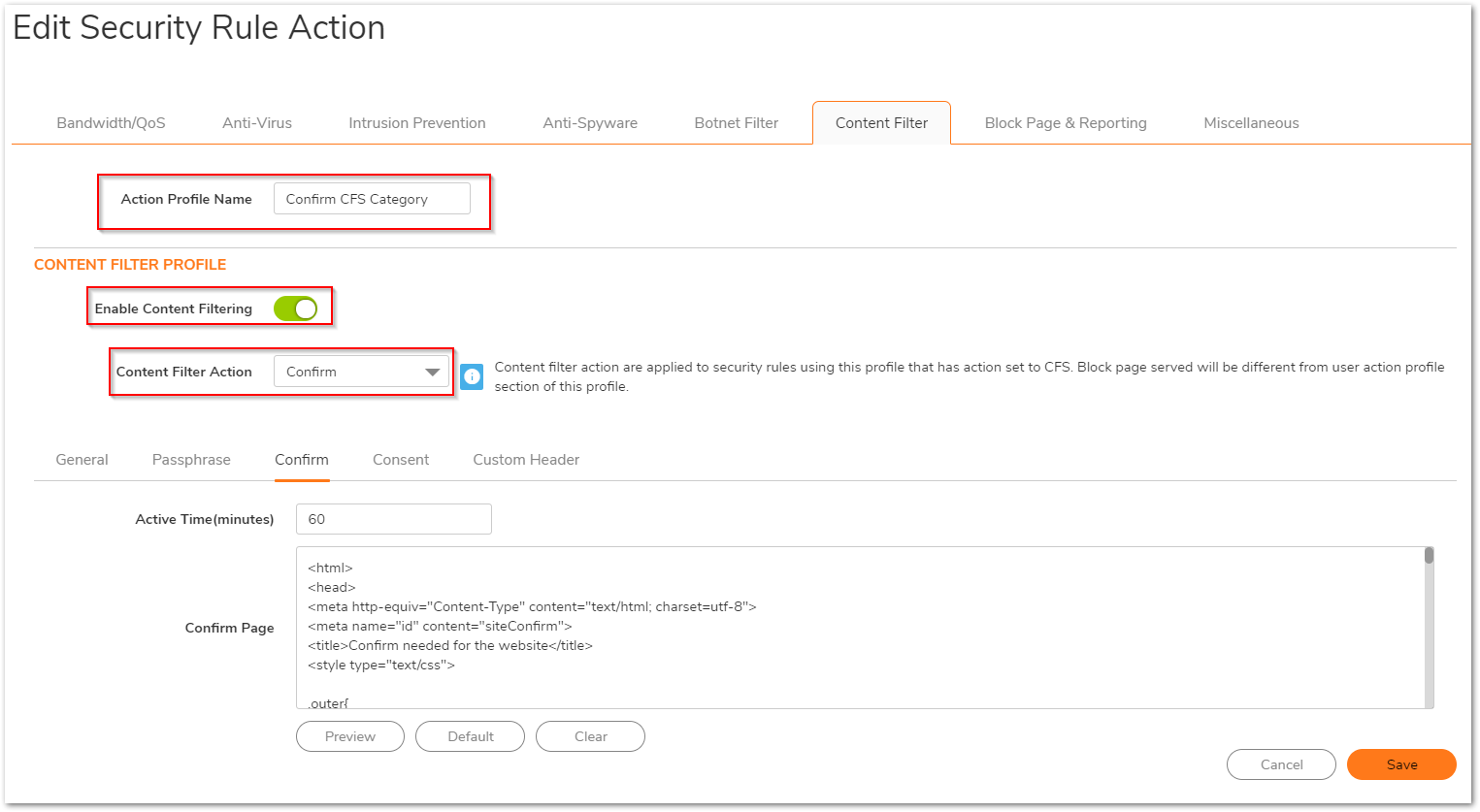This screenshot has height=812, width=1480.
Task: Switch to the Bandwidth/QoS tab
Action: (111, 123)
